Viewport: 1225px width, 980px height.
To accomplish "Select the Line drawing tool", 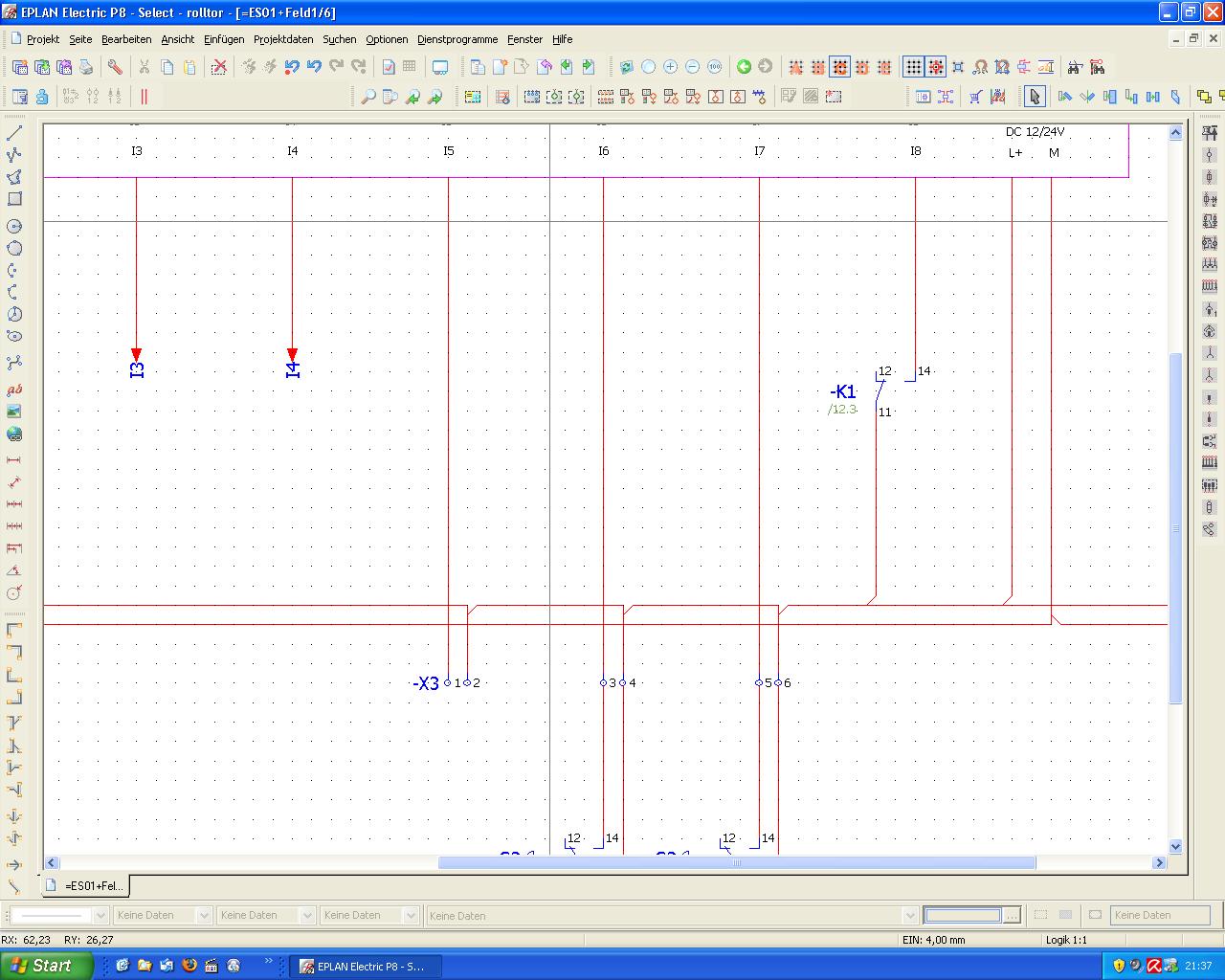I will click(14, 132).
